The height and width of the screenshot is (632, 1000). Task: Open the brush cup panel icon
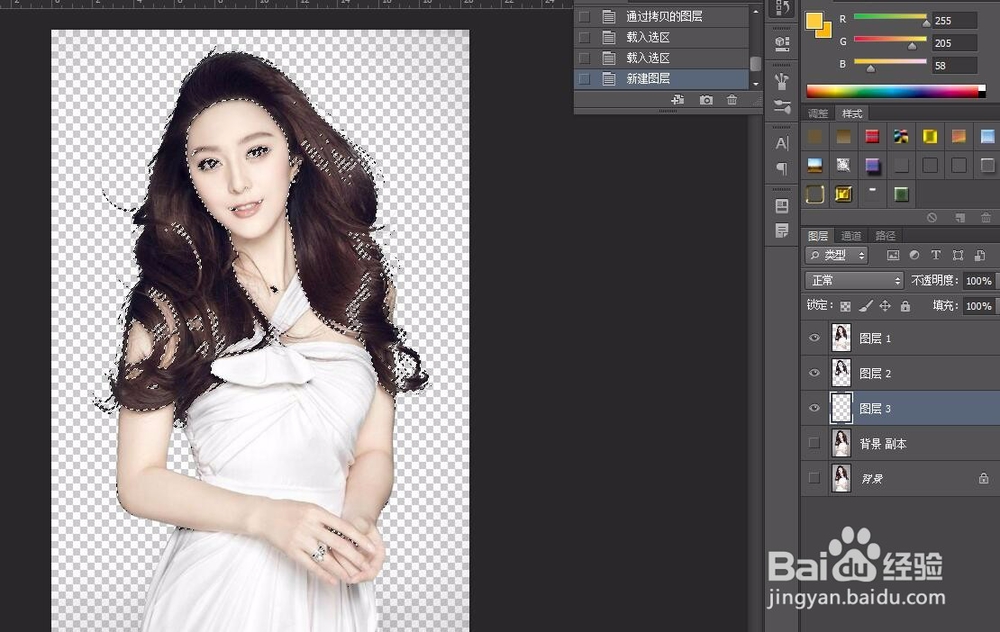[782, 81]
